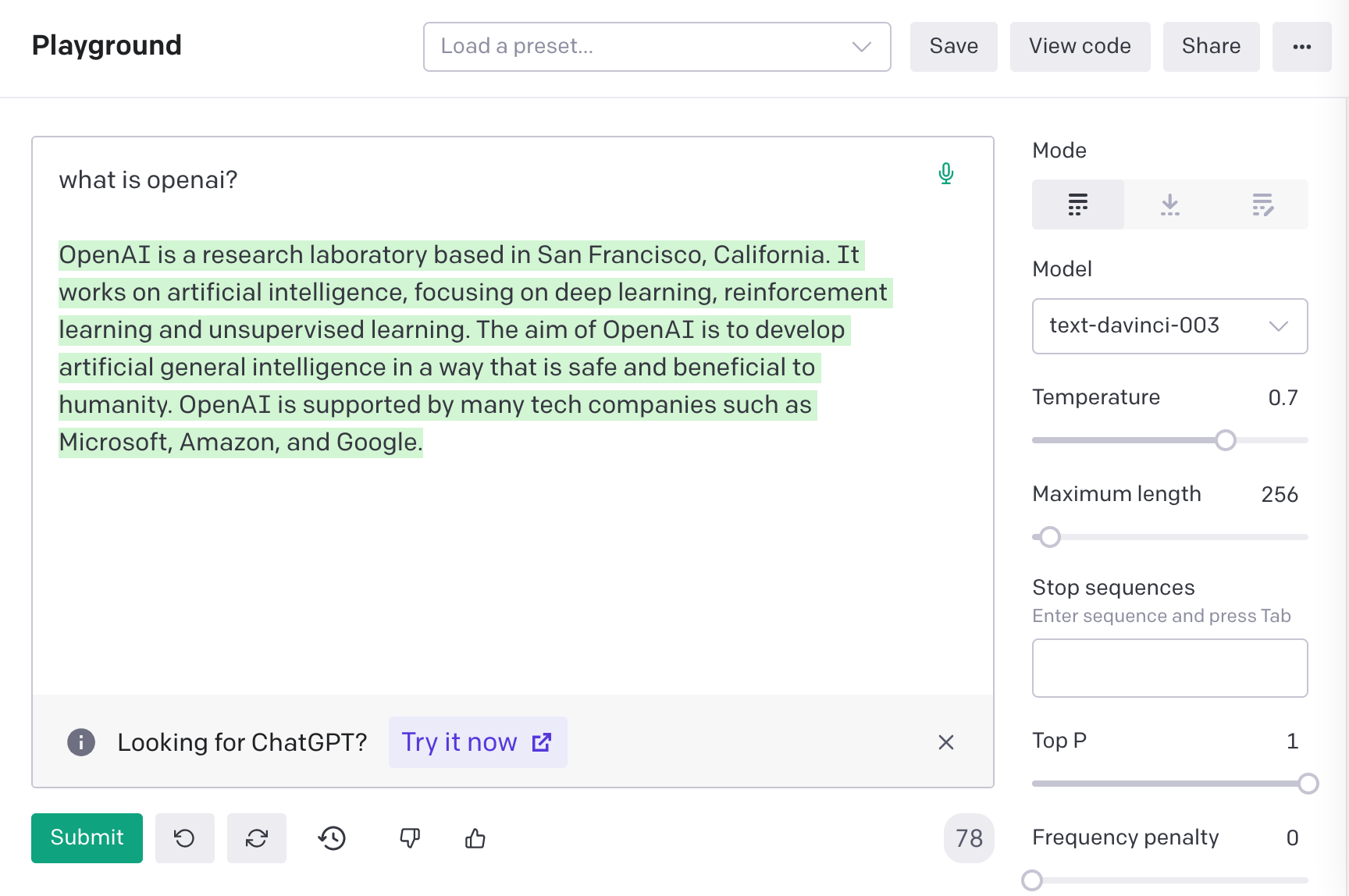Click the Temperature slider handle
Viewport: 1349px width, 896px height.
pos(1226,440)
